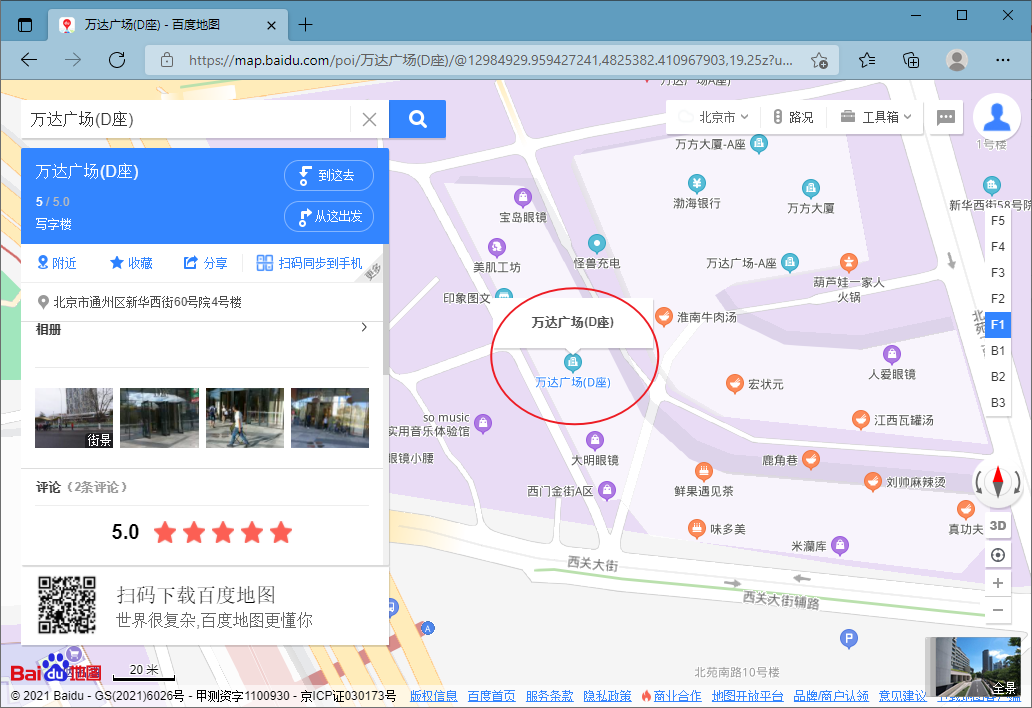
Task: Select floor F1 in the floor switcher
Action: pos(998,324)
